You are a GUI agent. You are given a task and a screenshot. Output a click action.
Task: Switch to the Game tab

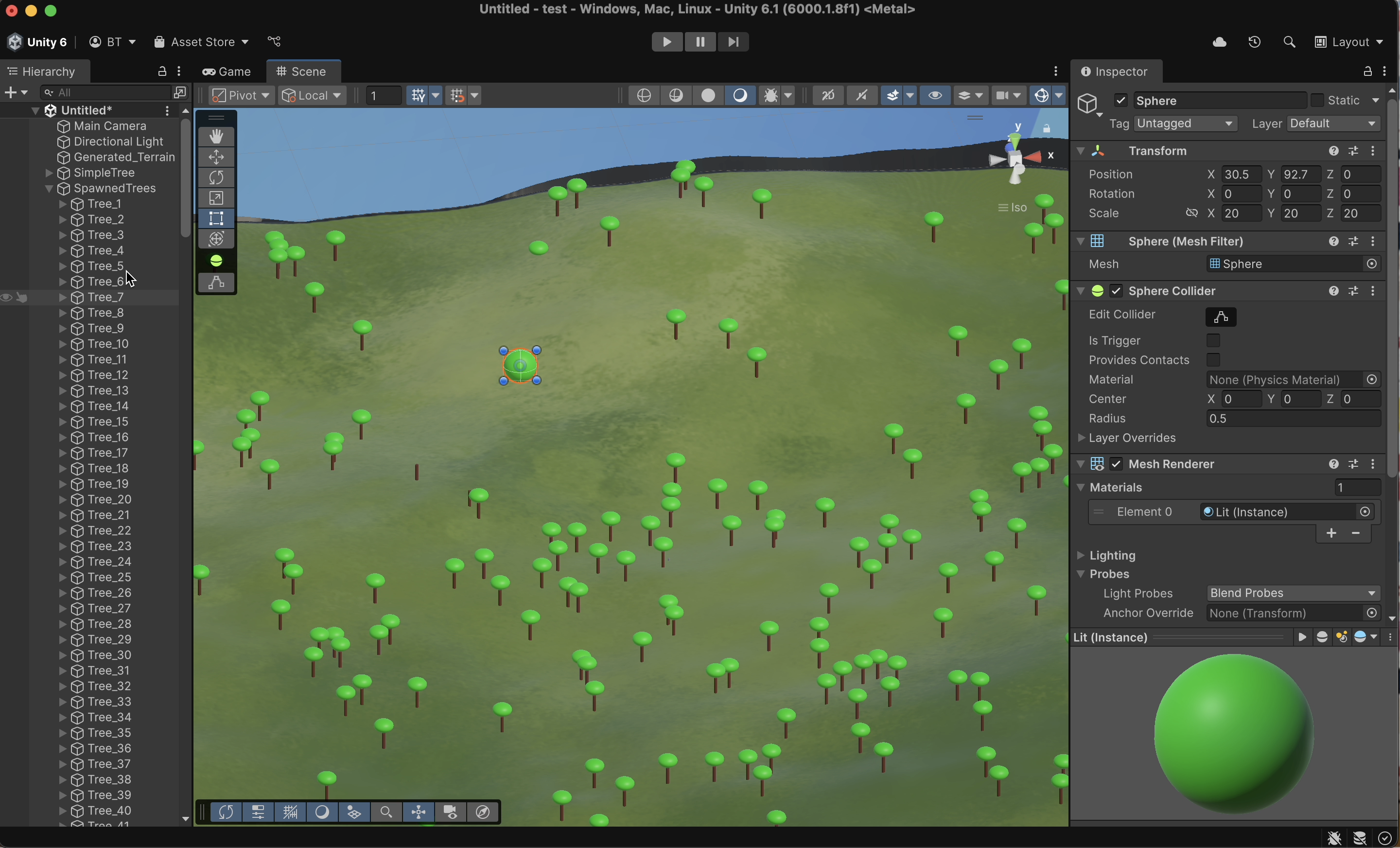click(227, 72)
